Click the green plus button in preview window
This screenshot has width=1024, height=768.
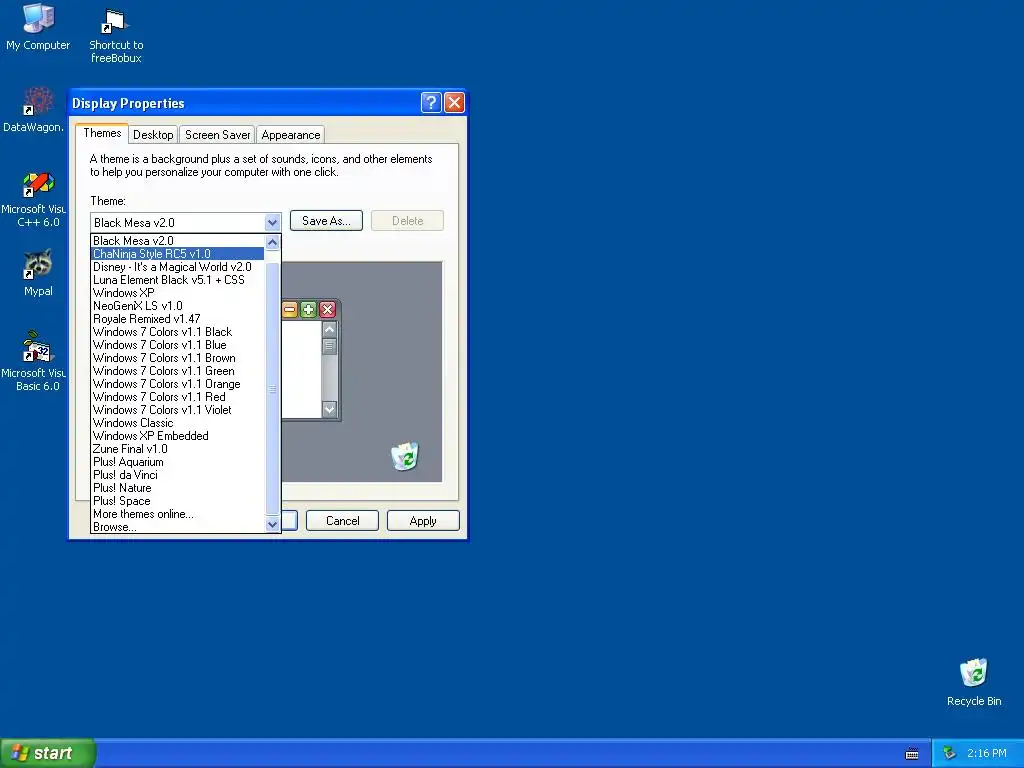(308, 310)
